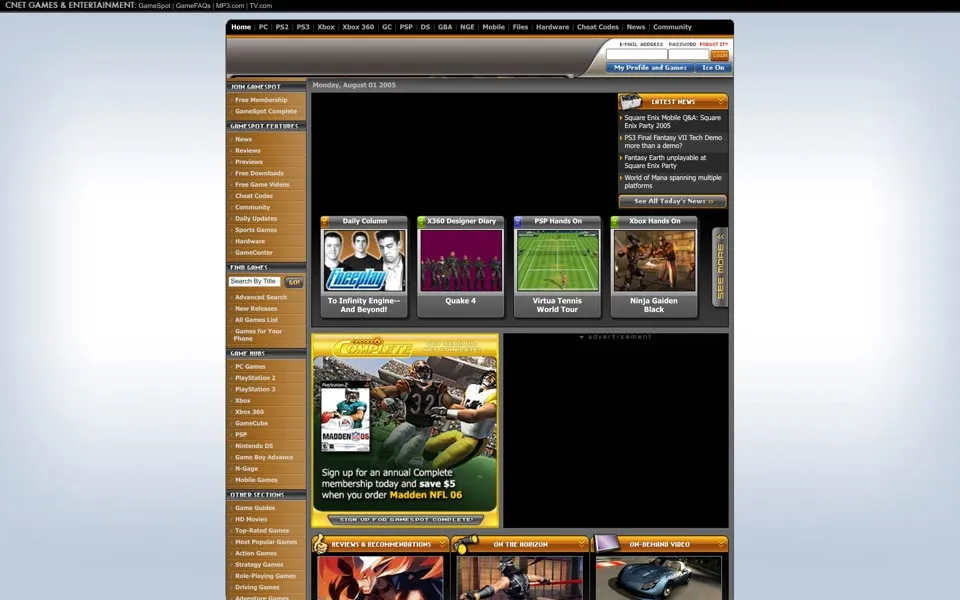
Task: Click the See All Today's News button
Action: coord(672,201)
